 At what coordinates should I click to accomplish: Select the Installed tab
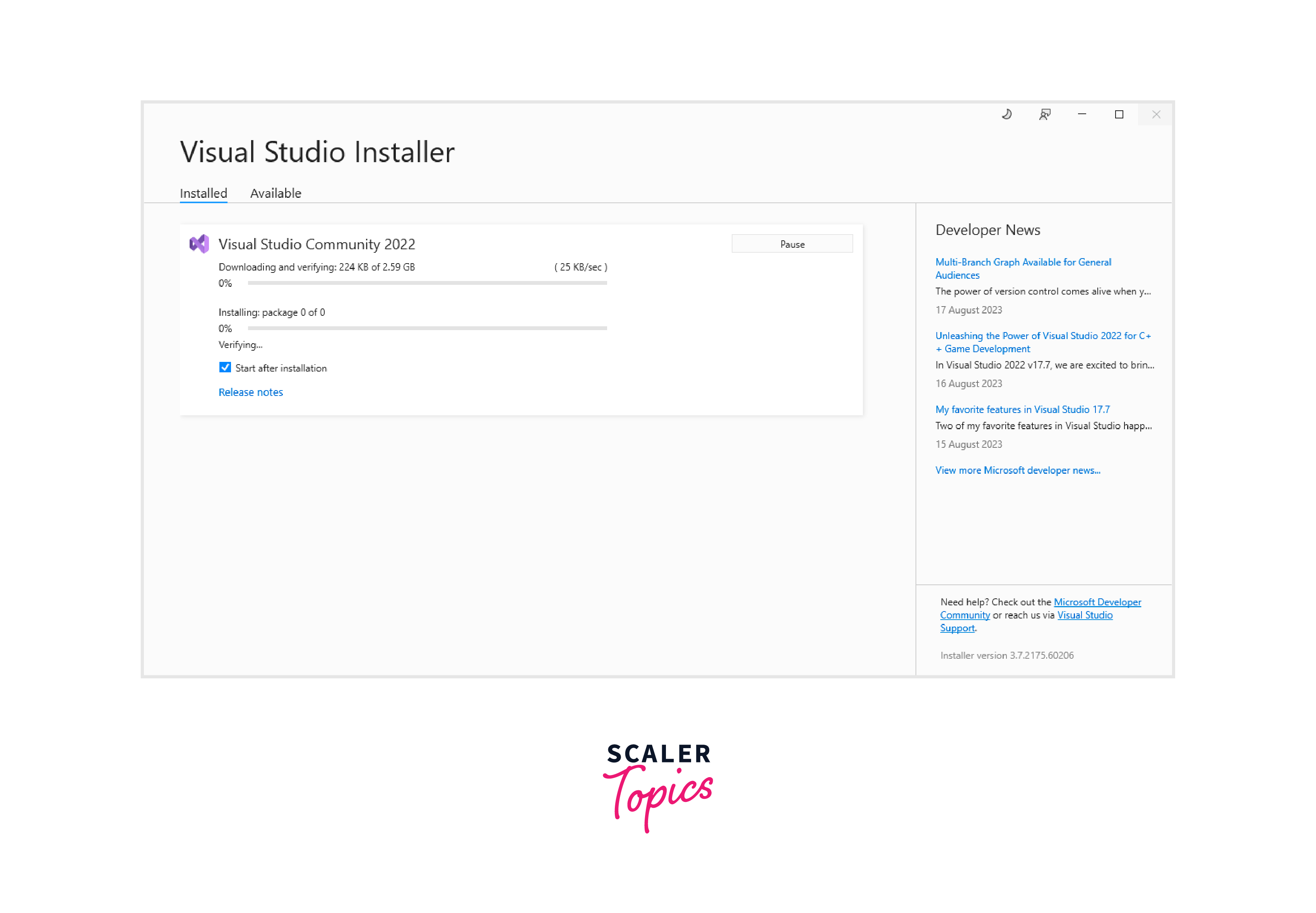click(203, 194)
